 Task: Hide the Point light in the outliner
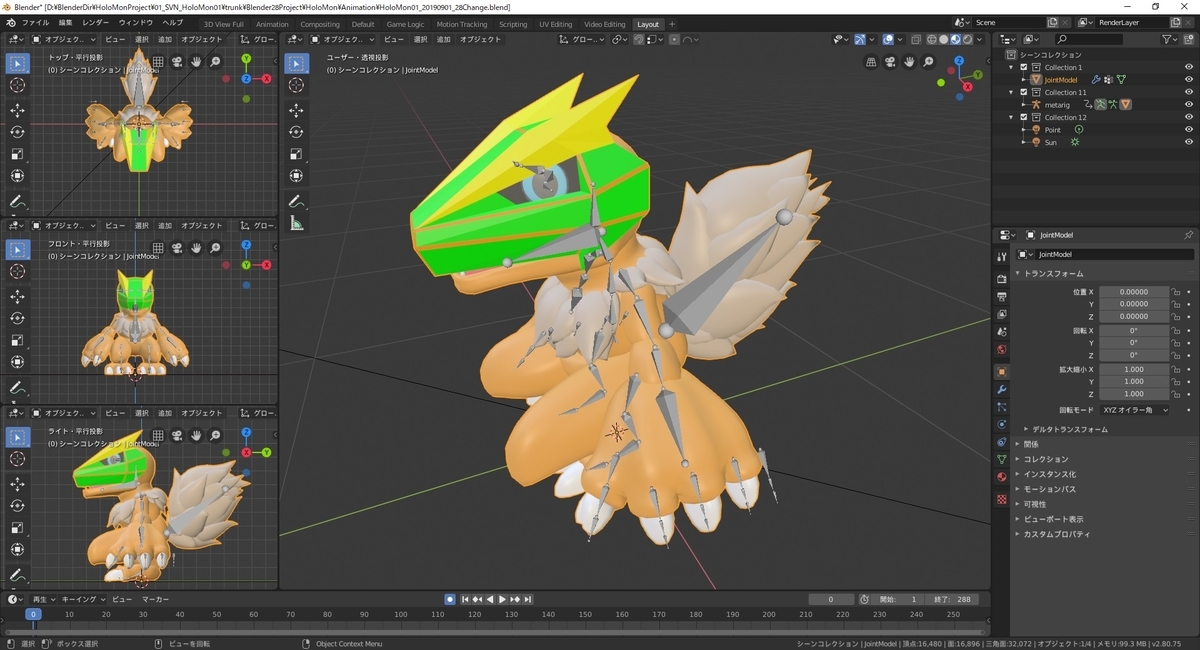click(x=1188, y=130)
